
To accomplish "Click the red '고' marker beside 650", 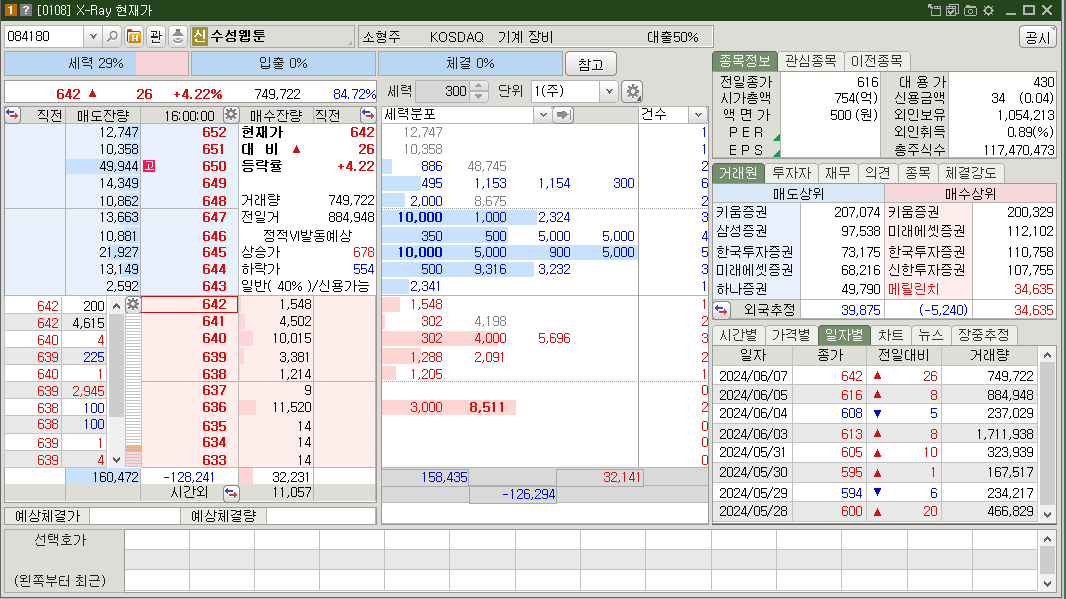I will [149, 166].
